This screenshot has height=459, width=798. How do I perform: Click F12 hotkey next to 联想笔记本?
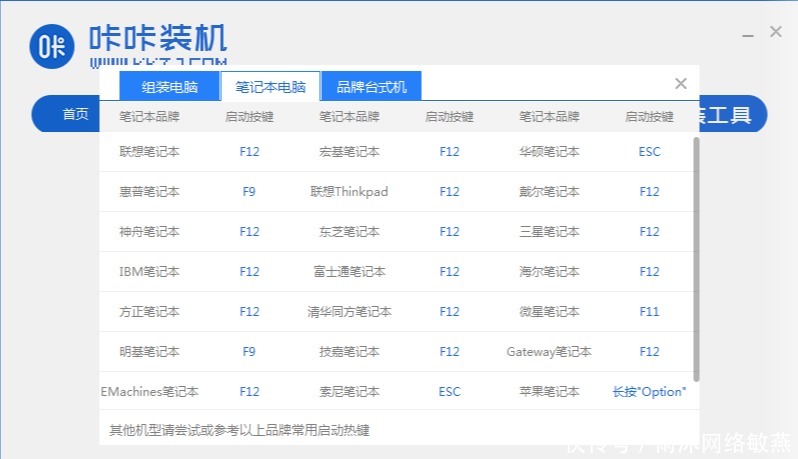[x=249, y=152]
